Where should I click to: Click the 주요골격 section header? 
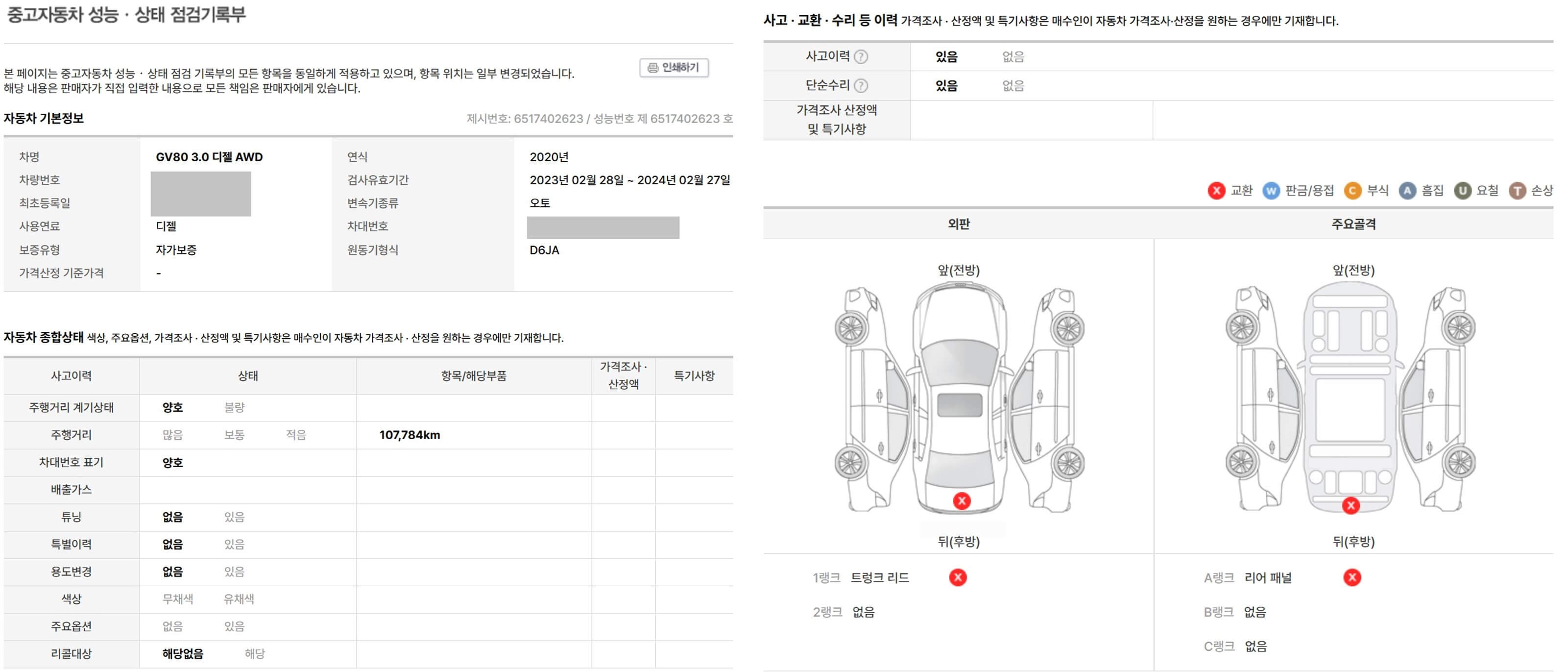pyautogui.click(x=1353, y=224)
